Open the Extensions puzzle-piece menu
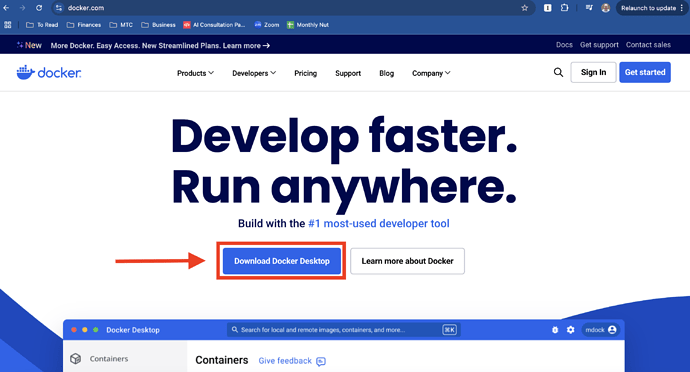Viewport: 690px width, 372px height. point(565,8)
